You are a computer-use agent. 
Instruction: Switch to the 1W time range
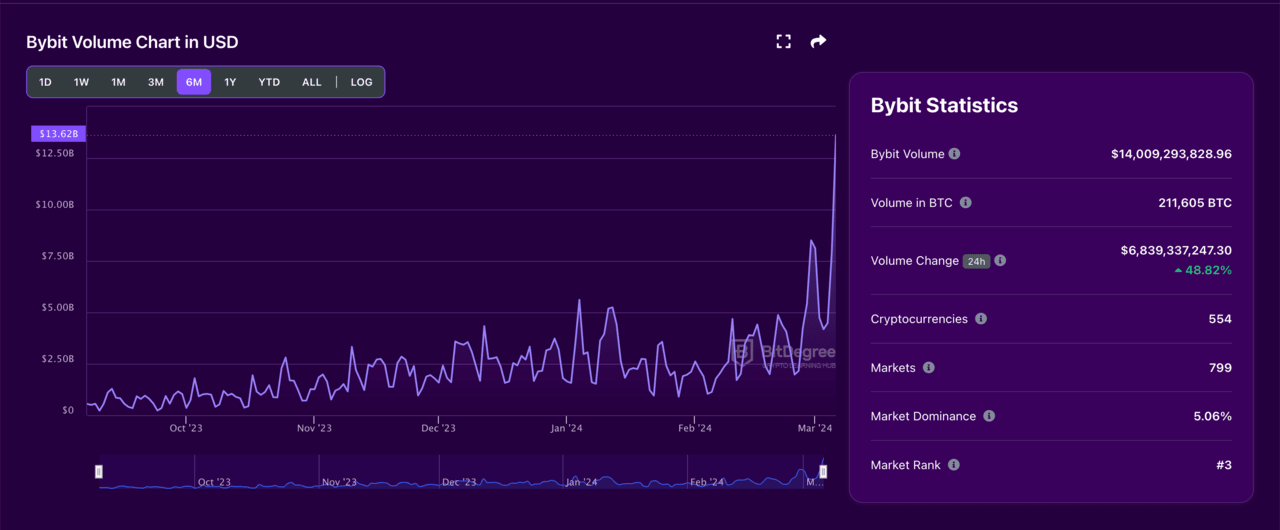point(81,82)
